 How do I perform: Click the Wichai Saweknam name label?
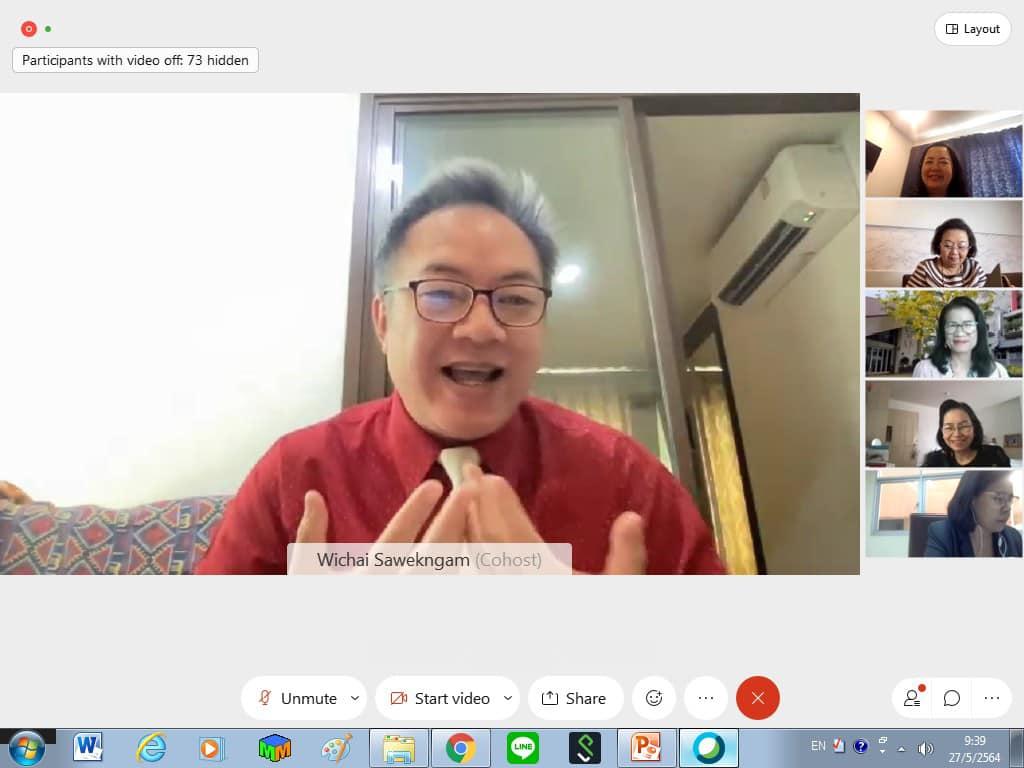429,560
